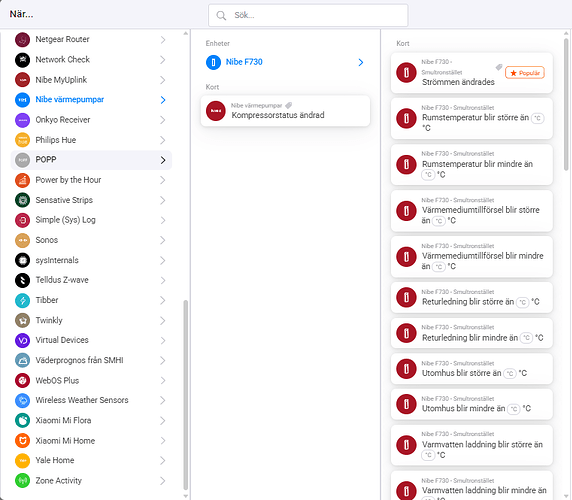Click the Nibe F730 device link
Image resolution: width=572 pixels, height=500 pixels.
pos(244,62)
